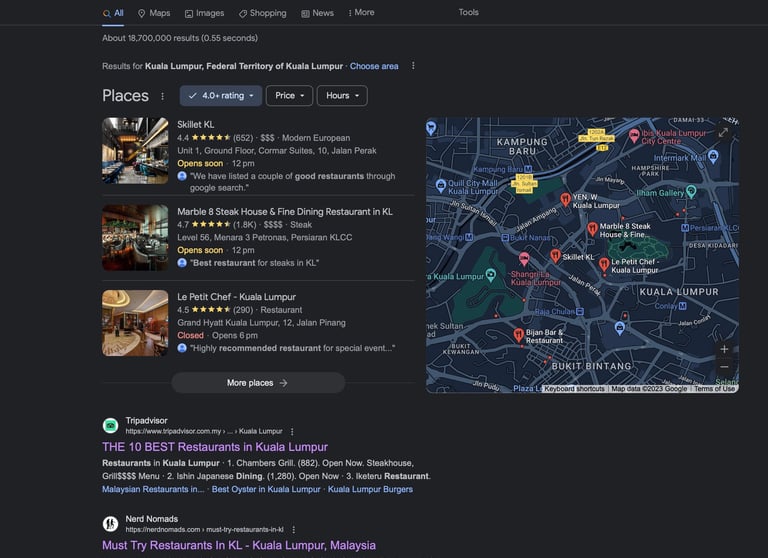Click the Kampung Baru metro station icon

tap(528, 169)
